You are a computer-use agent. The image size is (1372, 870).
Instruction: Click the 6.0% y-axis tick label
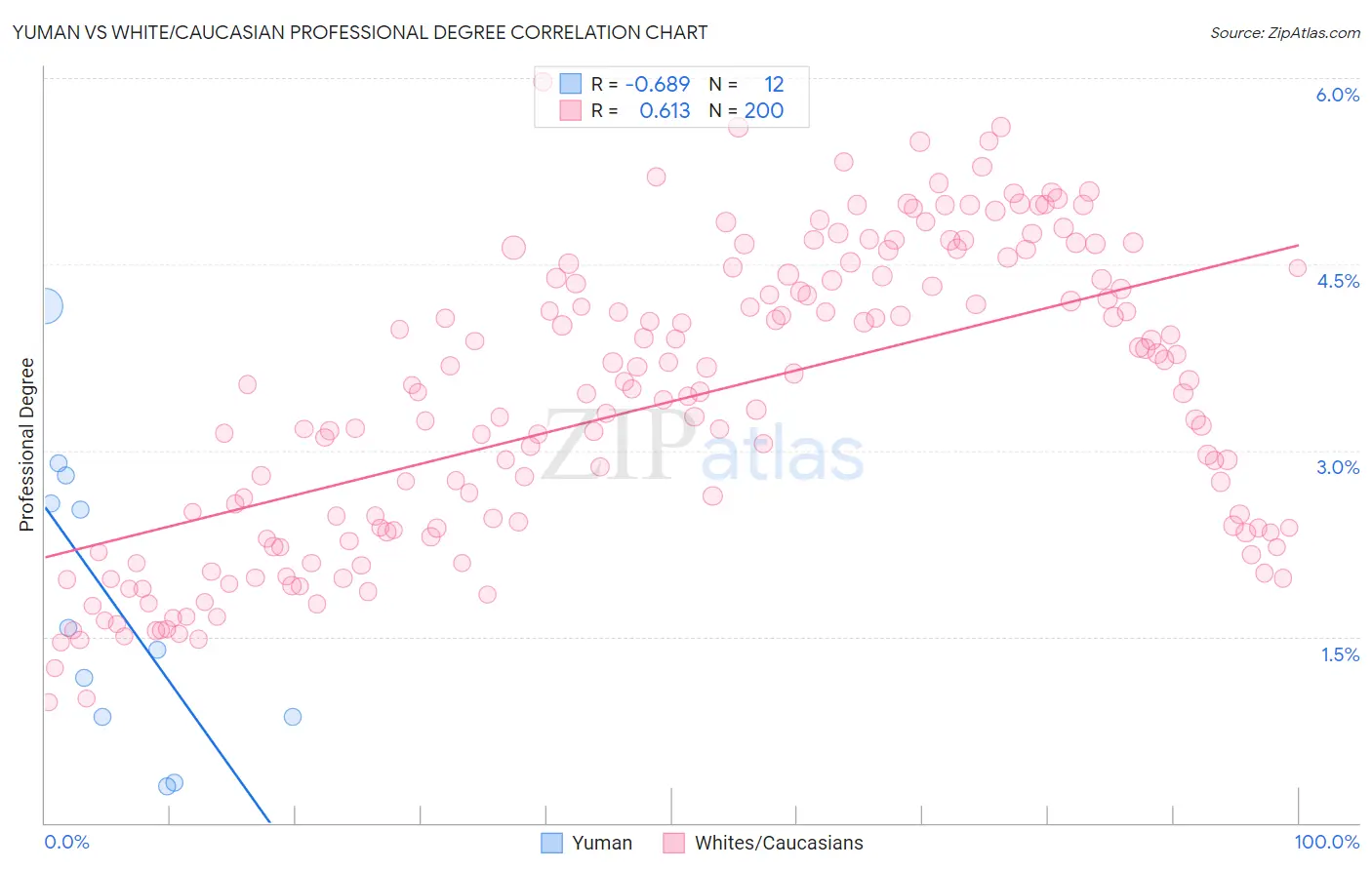1338,95
